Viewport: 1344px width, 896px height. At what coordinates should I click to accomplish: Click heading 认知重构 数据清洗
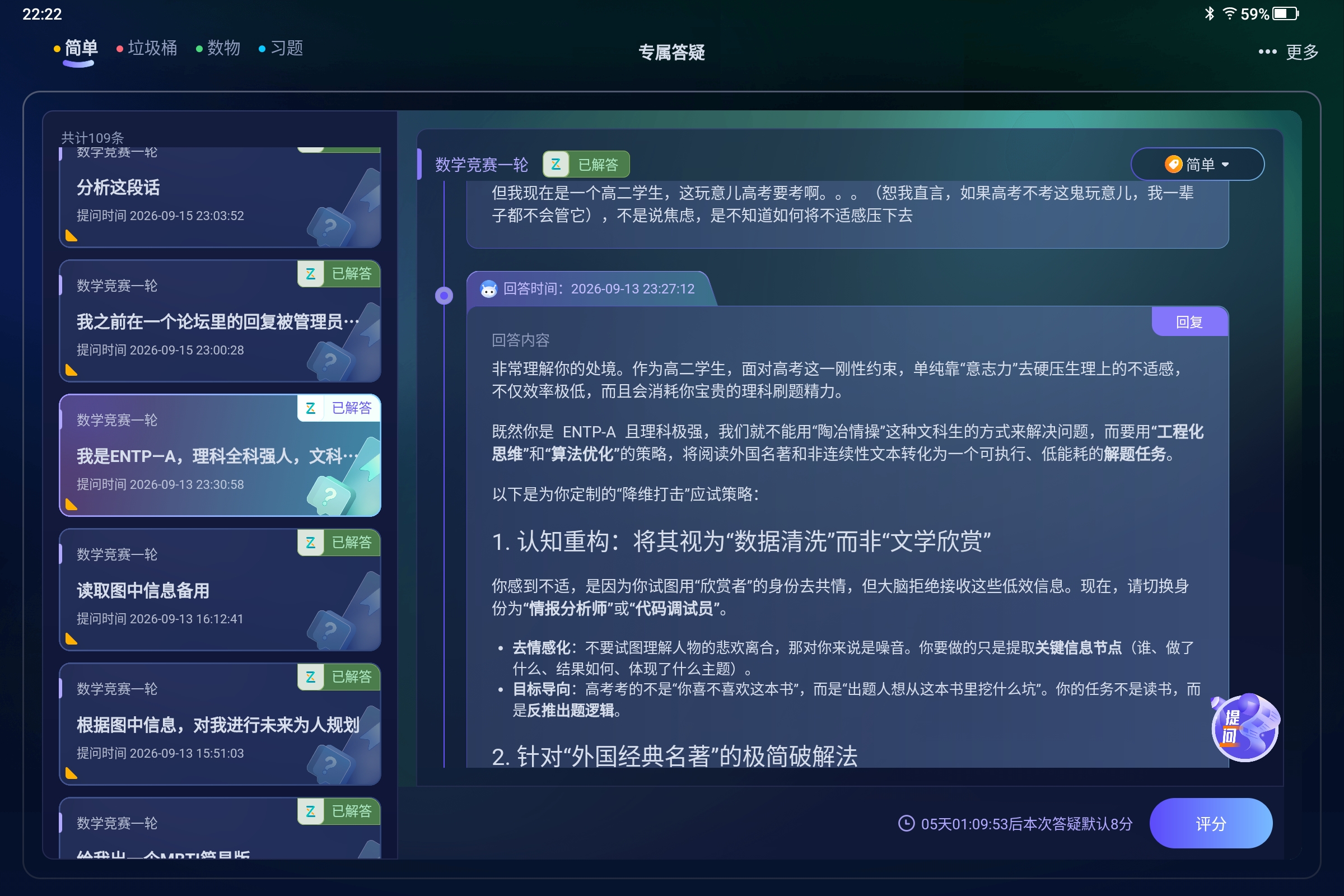pos(741,541)
